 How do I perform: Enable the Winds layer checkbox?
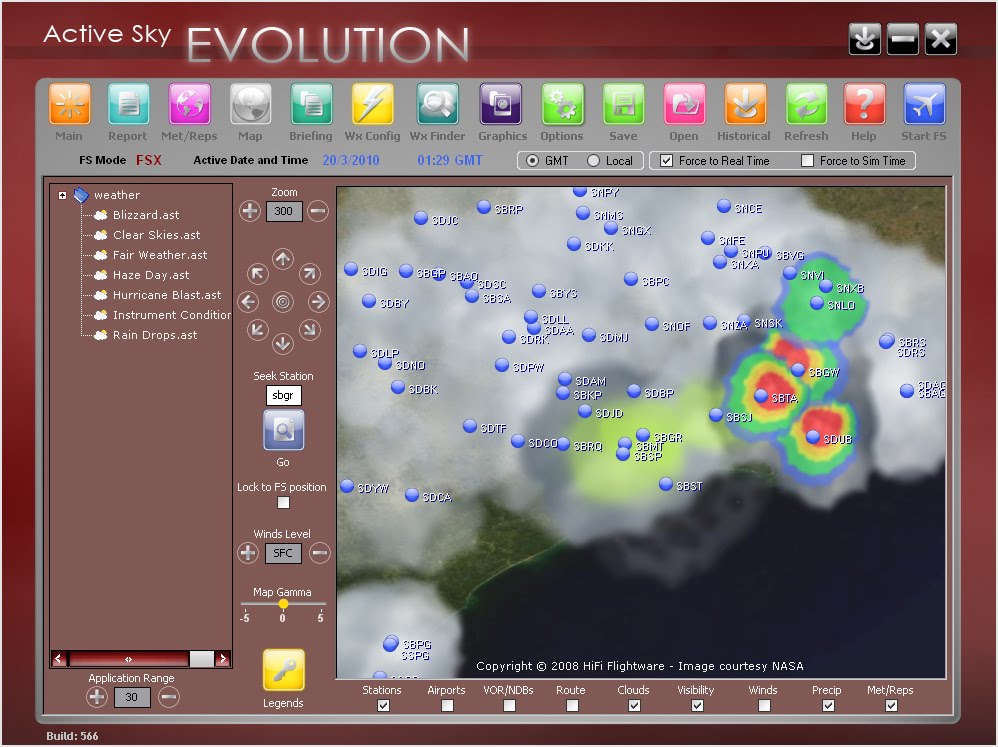click(x=764, y=705)
